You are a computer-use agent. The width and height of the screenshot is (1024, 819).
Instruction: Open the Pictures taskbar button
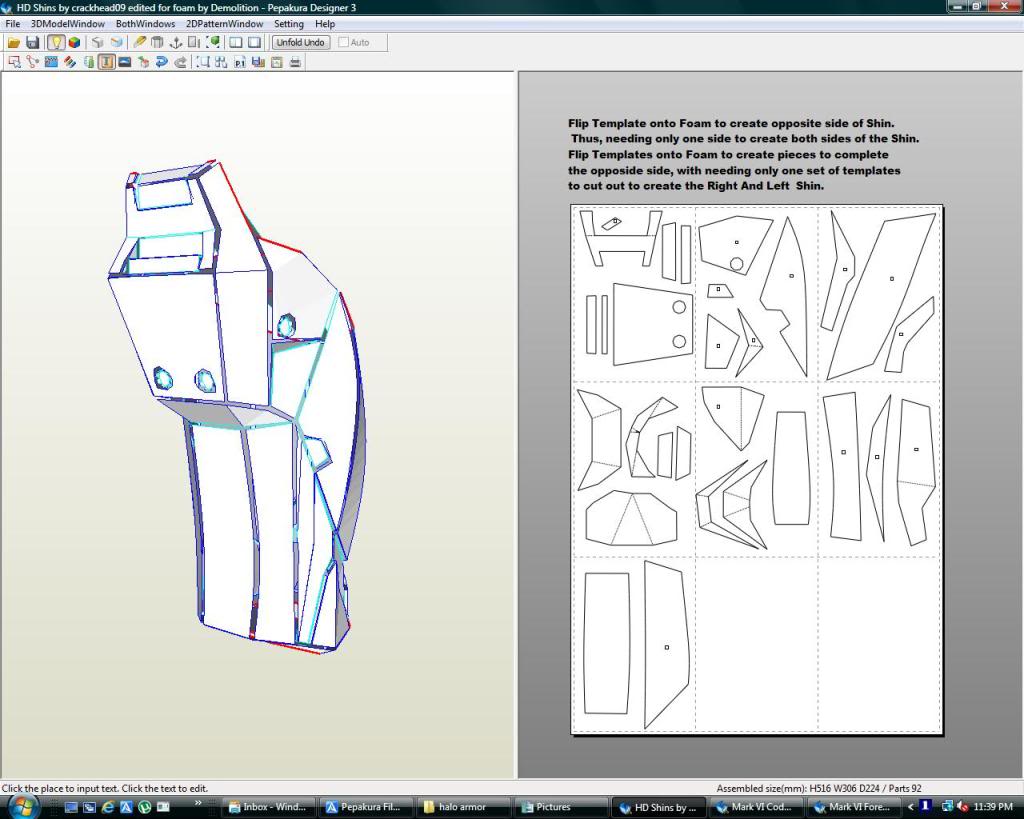click(x=560, y=807)
